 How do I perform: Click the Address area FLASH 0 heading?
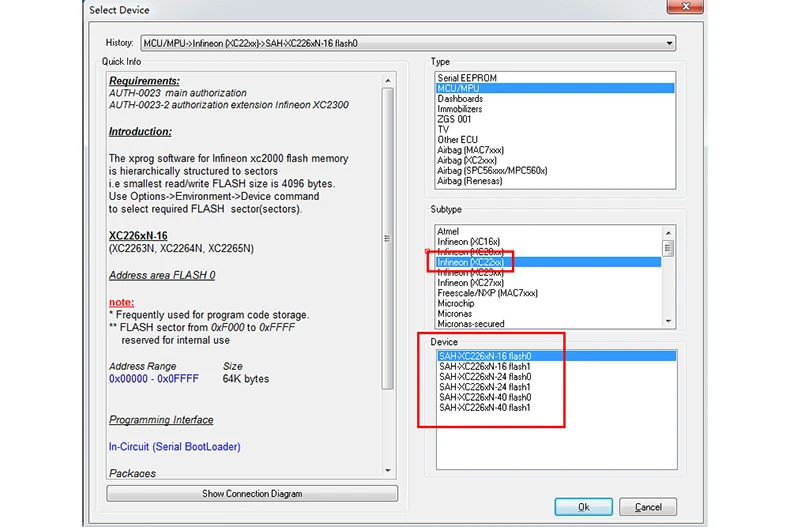click(162, 275)
